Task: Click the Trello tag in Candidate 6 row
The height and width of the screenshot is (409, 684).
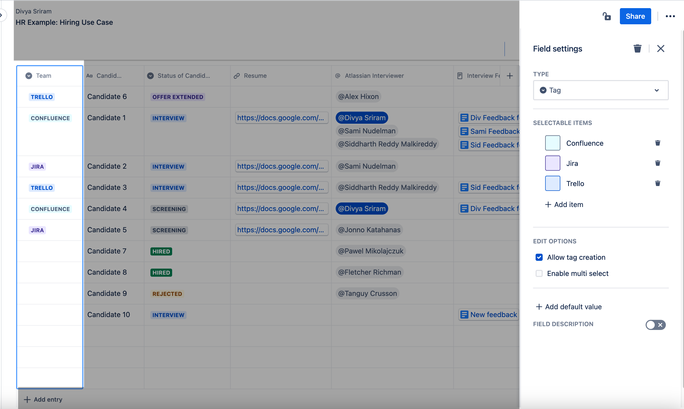Action: (x=42, y=97)
